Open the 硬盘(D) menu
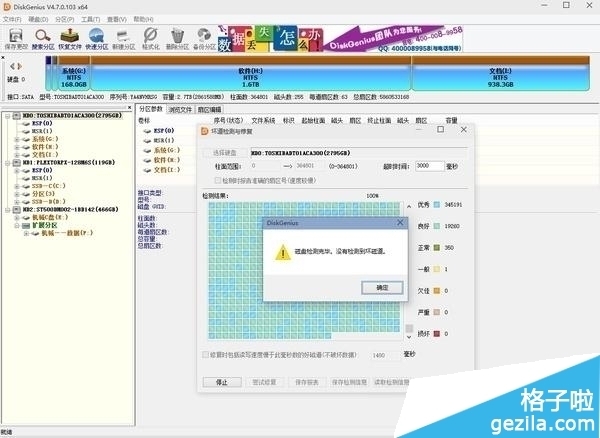 click(38, 19)
